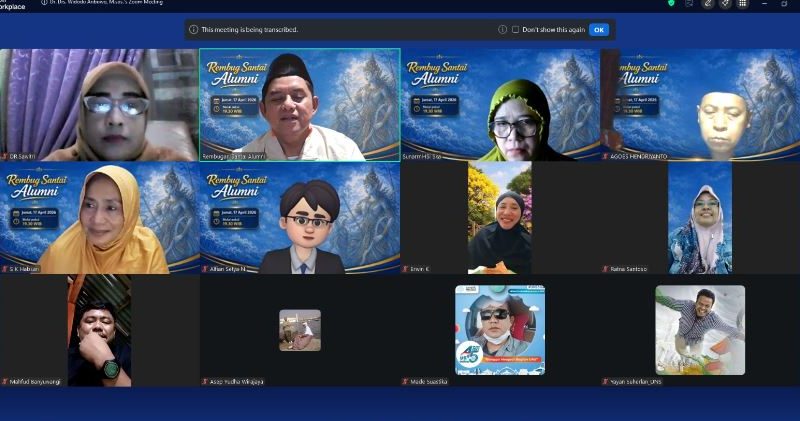800x421 pixels.
Task: Select Alfian Setya N's avatar tile
Action: pos(299,218)
